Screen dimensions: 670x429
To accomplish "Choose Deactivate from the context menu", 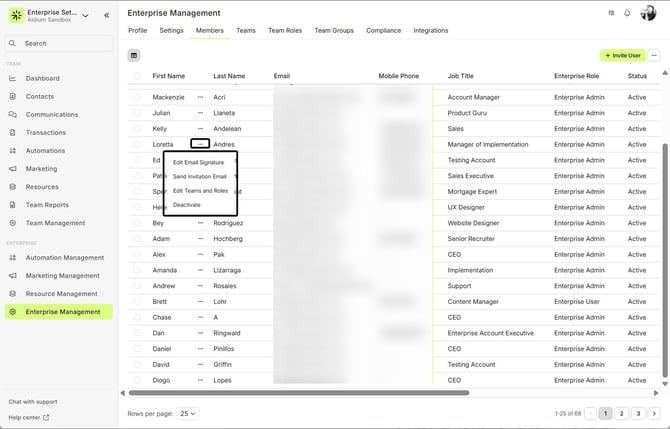I will pos(187,205).
